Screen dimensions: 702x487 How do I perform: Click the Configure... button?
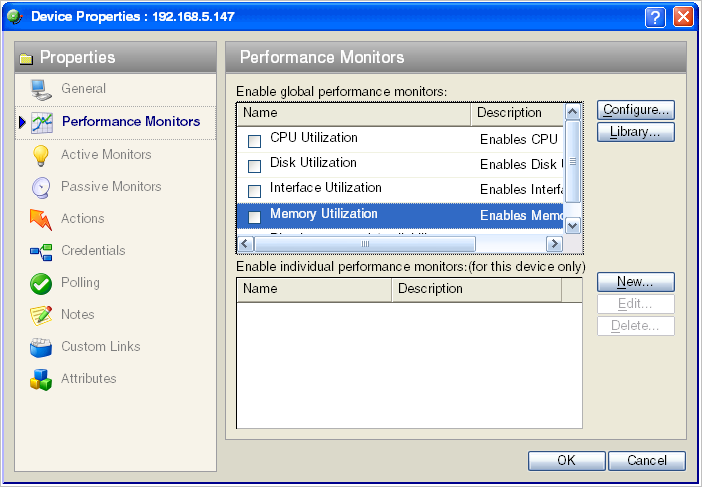pos(636,110)
